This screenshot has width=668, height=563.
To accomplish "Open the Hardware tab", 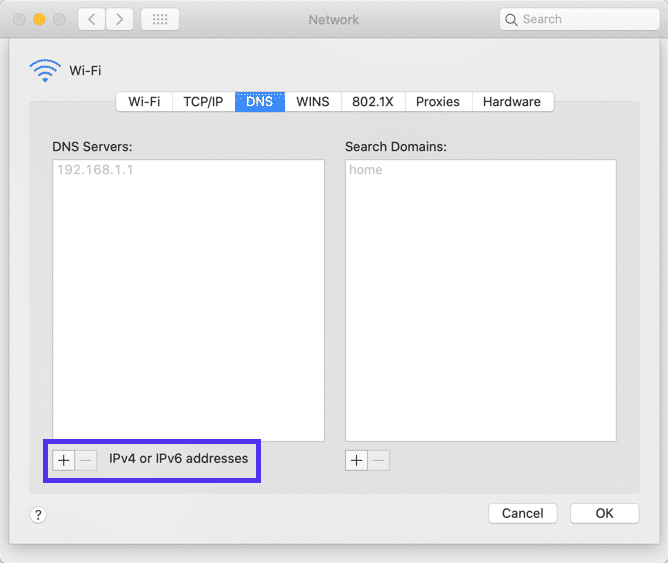I will (x=512, y=102).
